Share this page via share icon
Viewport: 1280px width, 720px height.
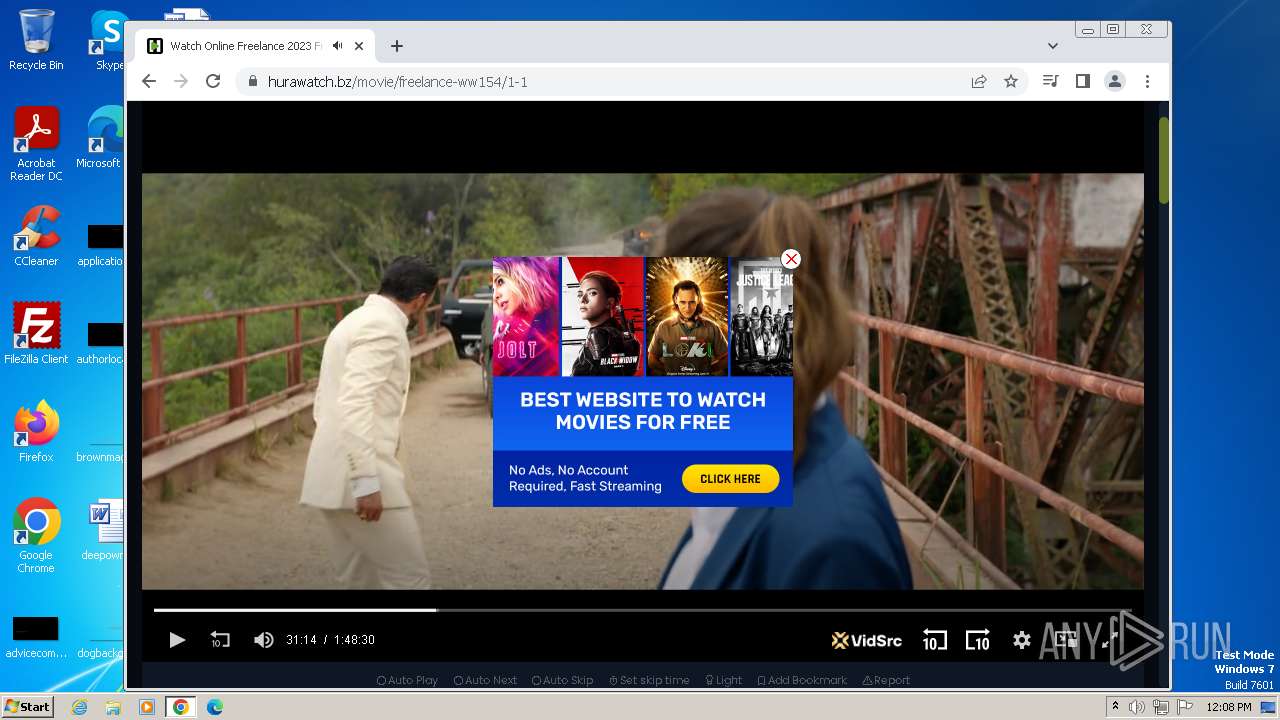[979, 82]
